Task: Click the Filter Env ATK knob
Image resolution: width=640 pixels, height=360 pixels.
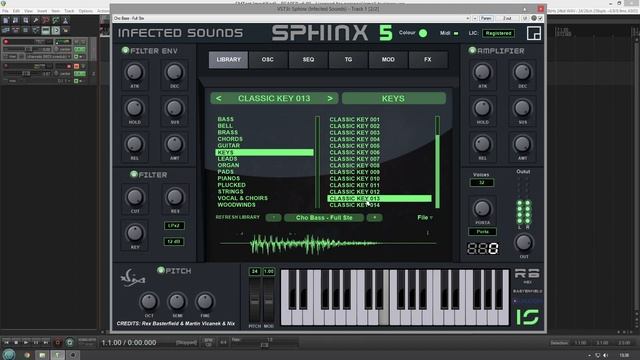Action: [134, 72]
